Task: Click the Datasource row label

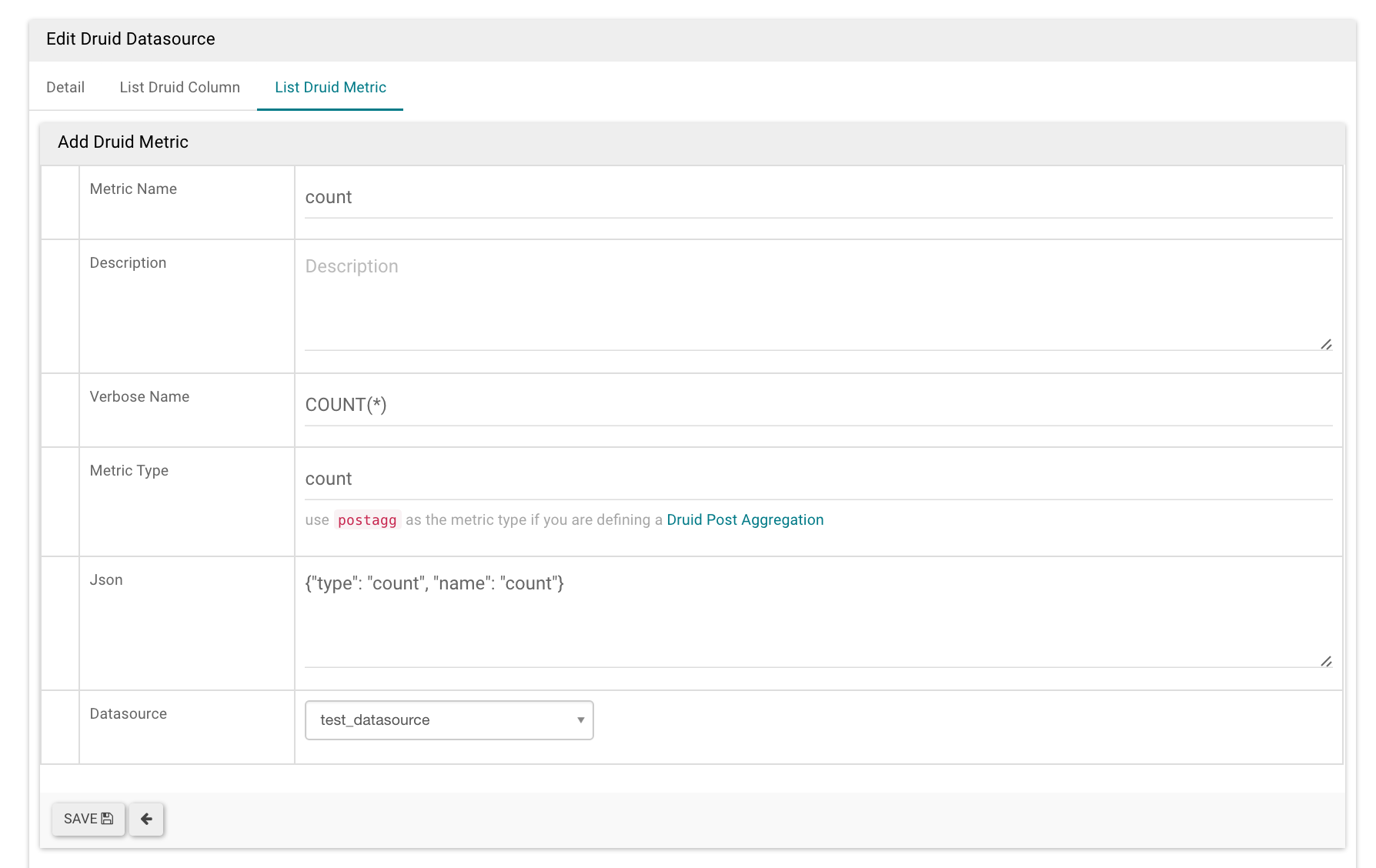Action: point(129,714)
